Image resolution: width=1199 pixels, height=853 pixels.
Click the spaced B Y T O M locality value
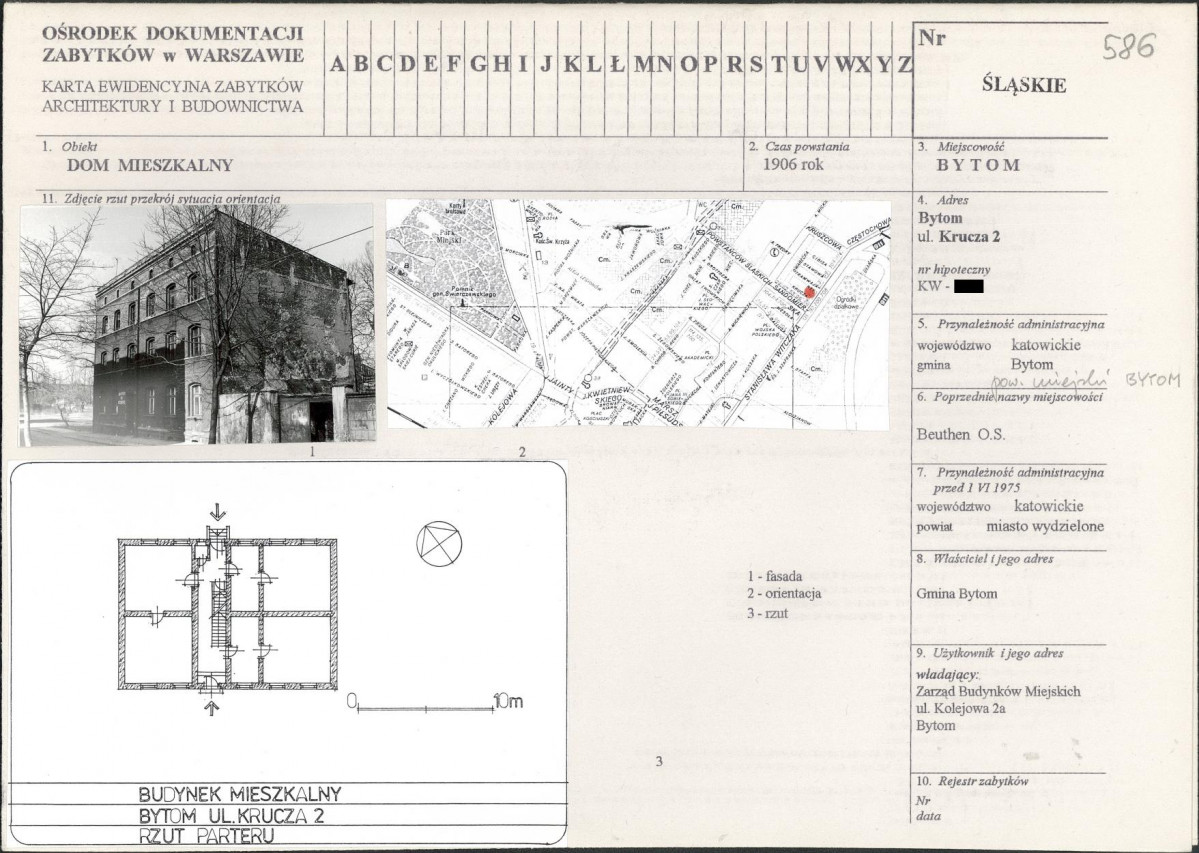[x=979, y=165]
